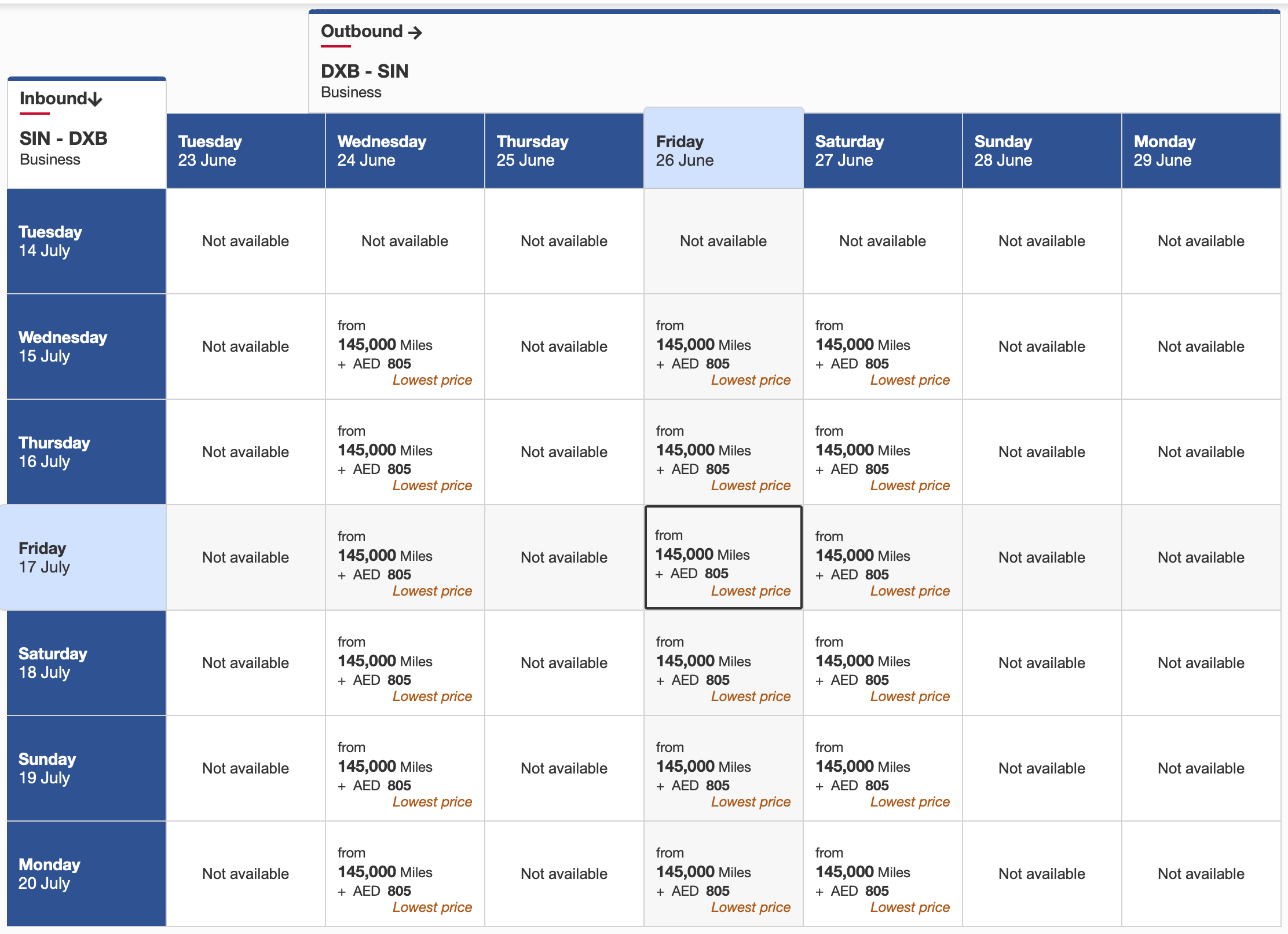The width and height of the screenshot is (1288, 934).
Task: Choose fare for 27 June and 16 July
Action: tap(882, 451)
